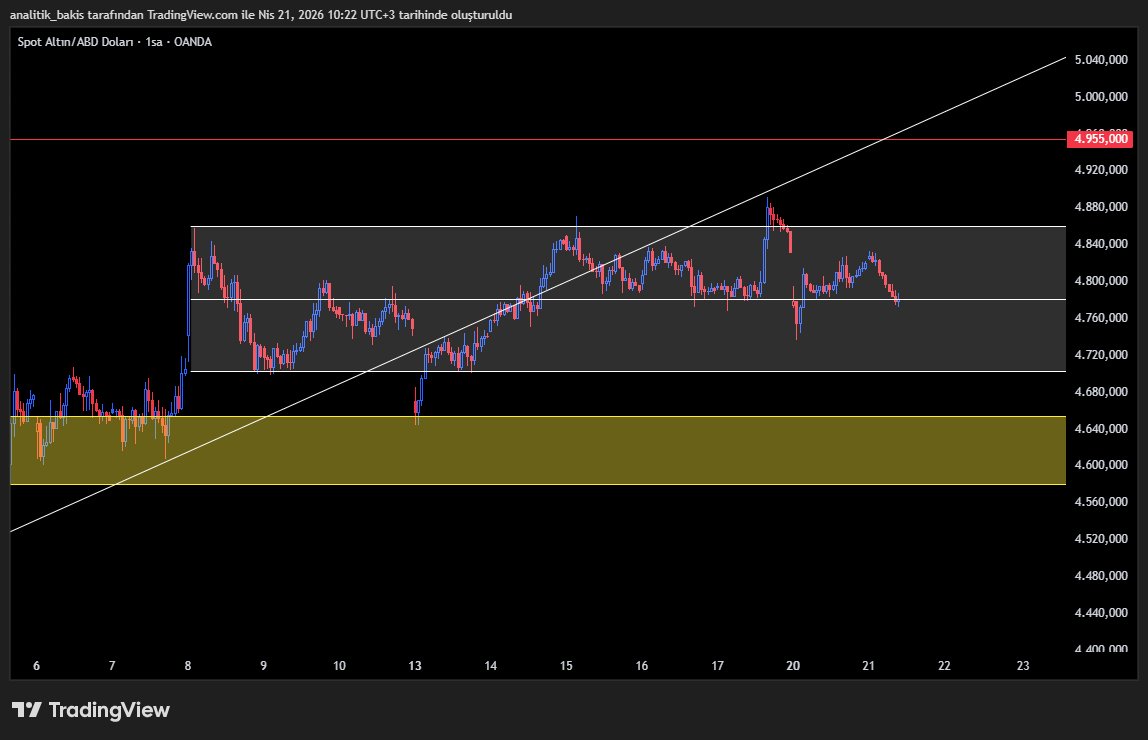
Task: Select the red 4.955.000 price label
Action: 1100,139
